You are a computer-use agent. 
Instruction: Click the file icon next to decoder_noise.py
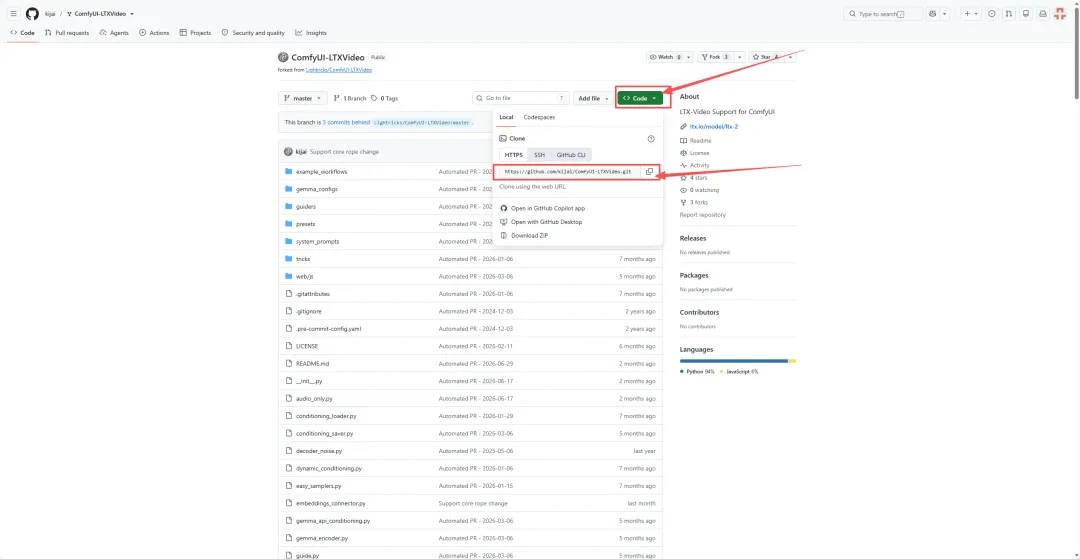coord(289,451)
